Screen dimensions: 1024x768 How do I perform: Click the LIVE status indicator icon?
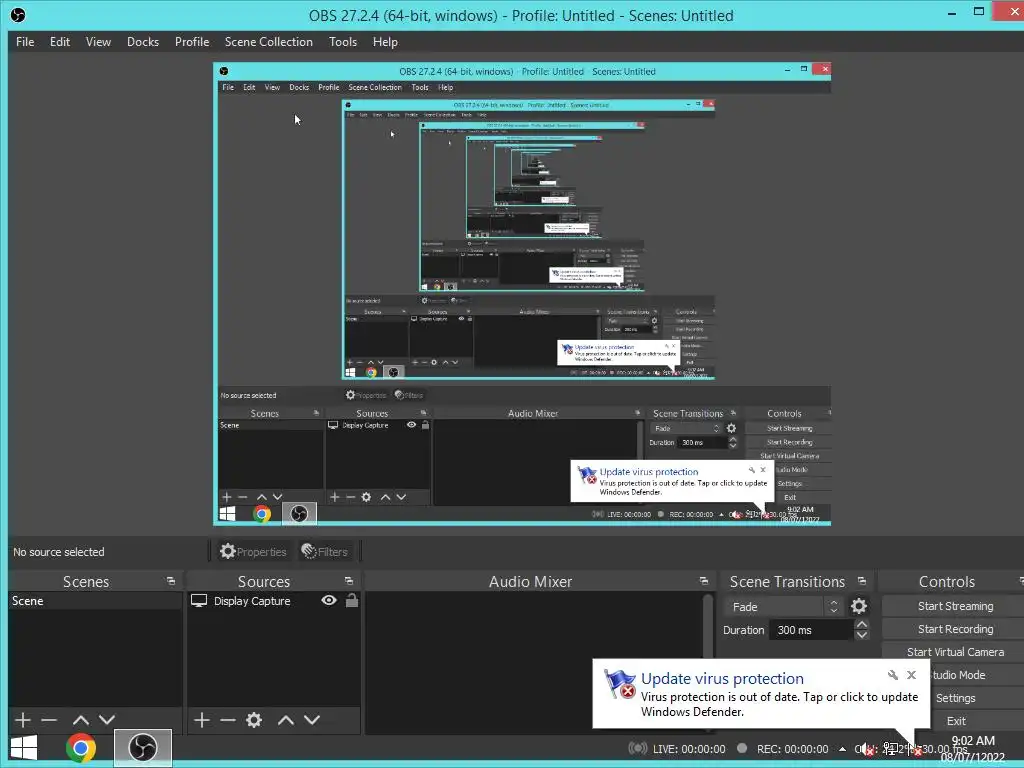tap(637, 748)
